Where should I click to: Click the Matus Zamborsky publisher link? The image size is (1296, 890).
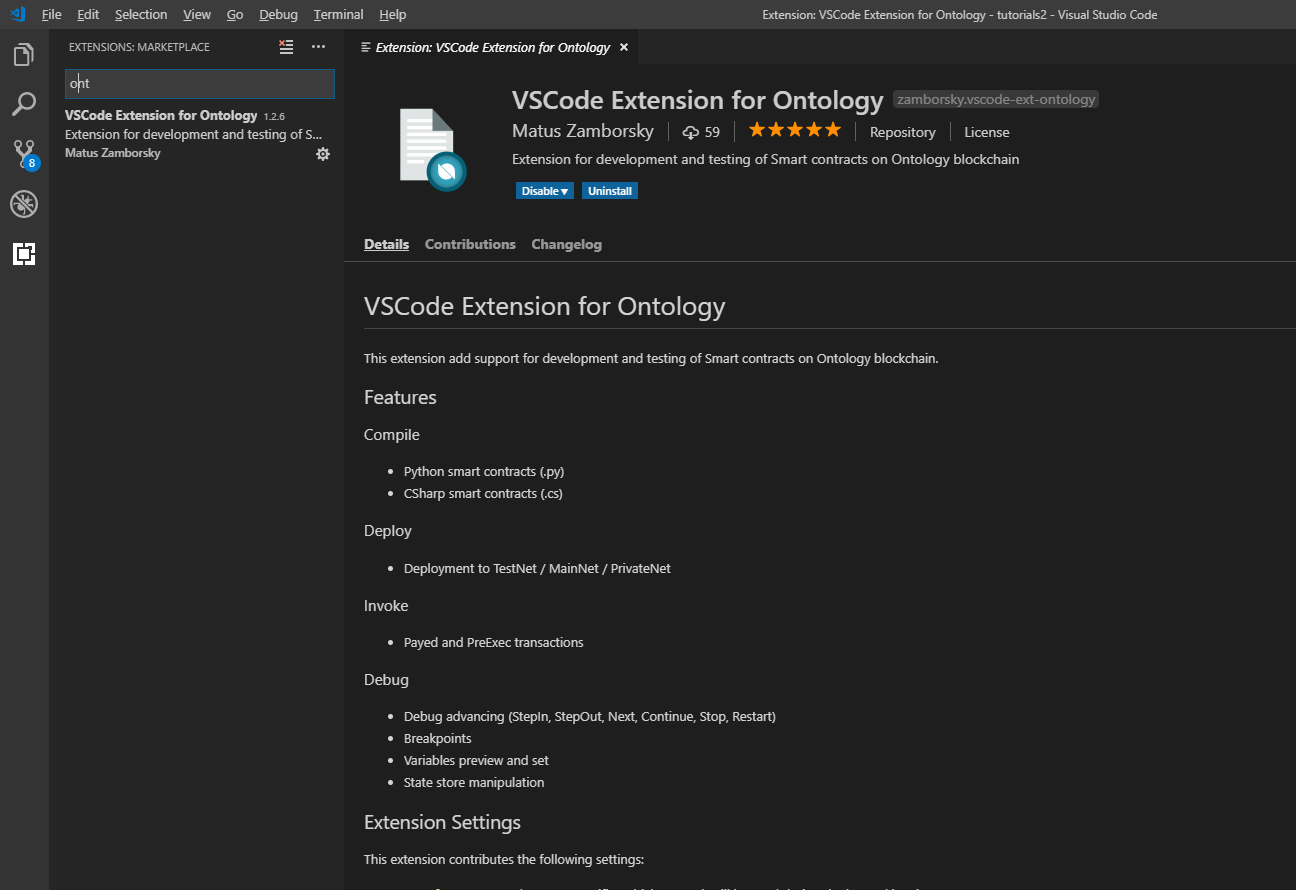[583, 131]
